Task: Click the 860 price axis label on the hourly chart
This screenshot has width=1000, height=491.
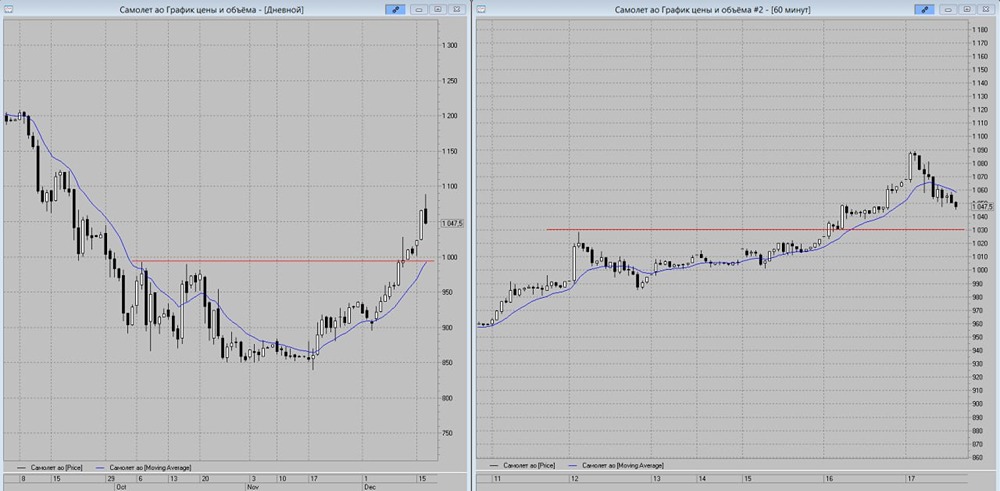Action: tap(980, 457)
